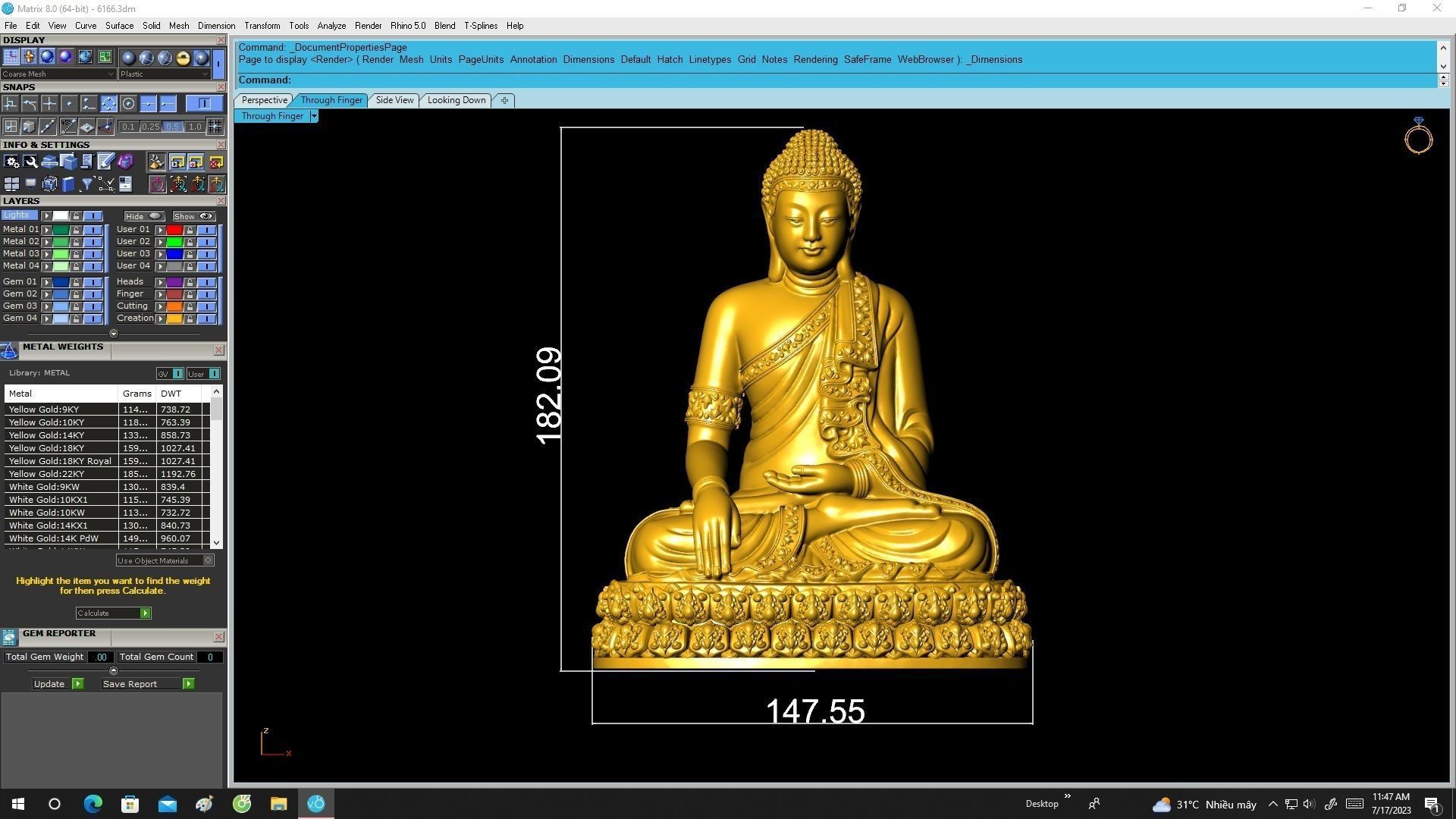
Task: Open the settings gears icon
Action: coord(11,162)
